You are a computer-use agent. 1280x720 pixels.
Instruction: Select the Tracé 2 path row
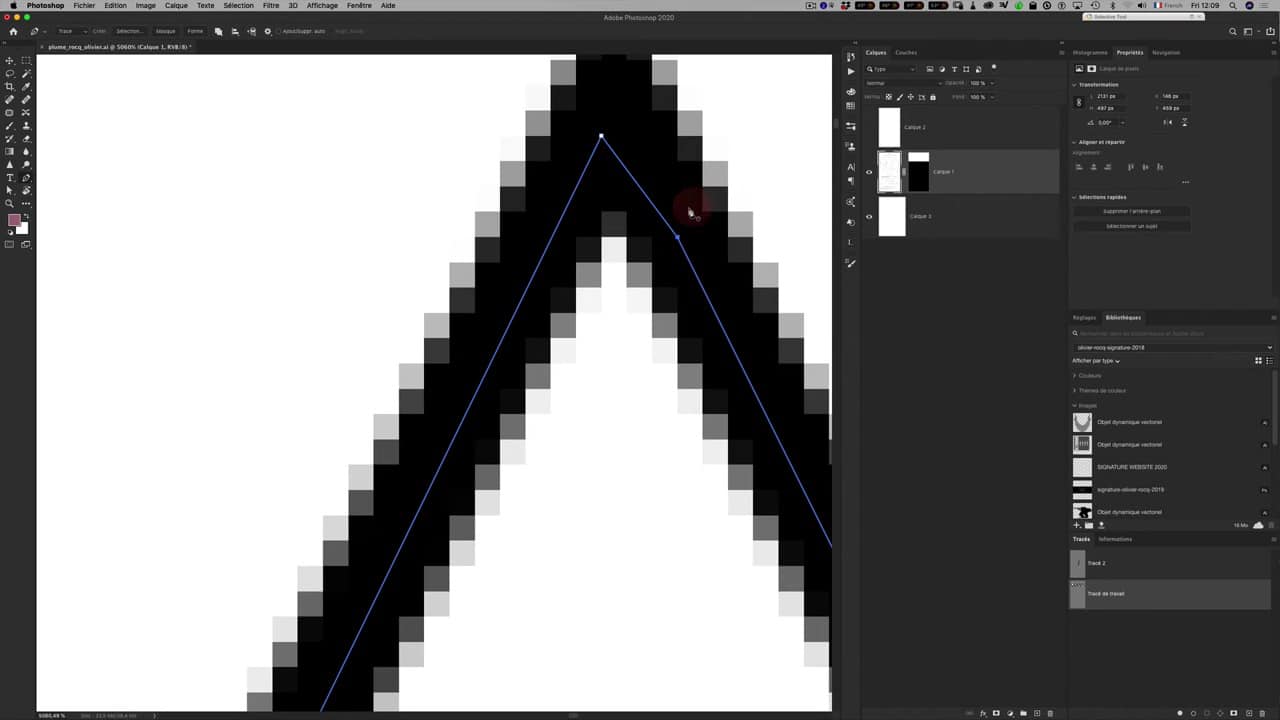click(x=1171, y=563)
